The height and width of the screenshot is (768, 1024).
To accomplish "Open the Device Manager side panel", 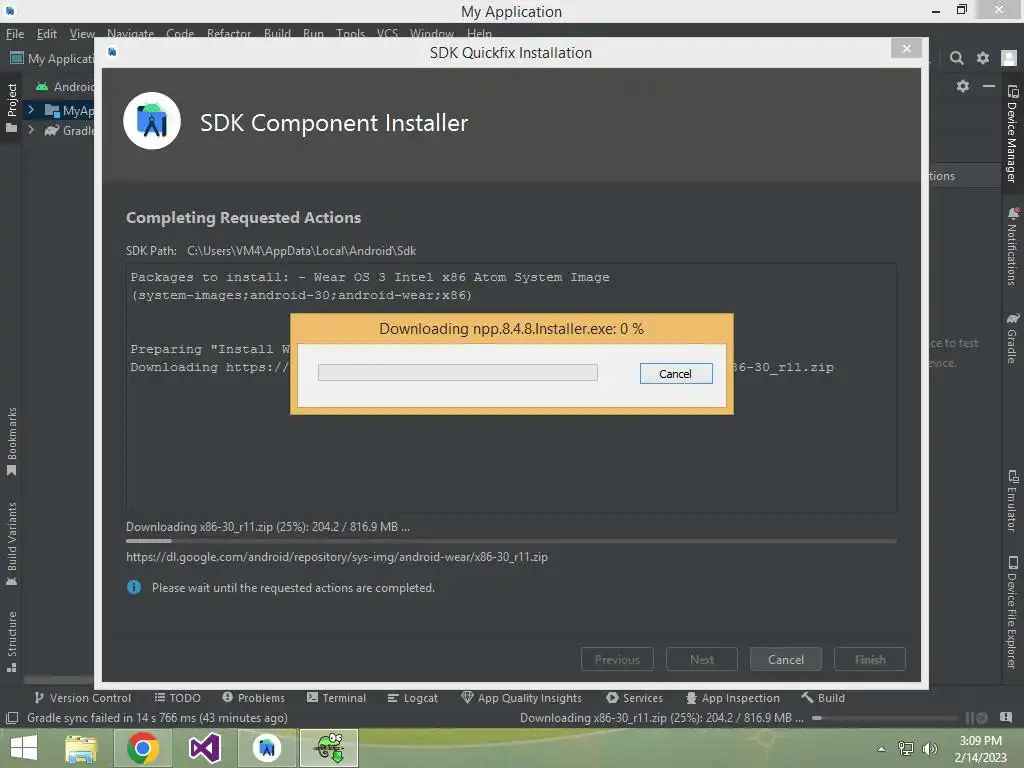I will 1012,134.
